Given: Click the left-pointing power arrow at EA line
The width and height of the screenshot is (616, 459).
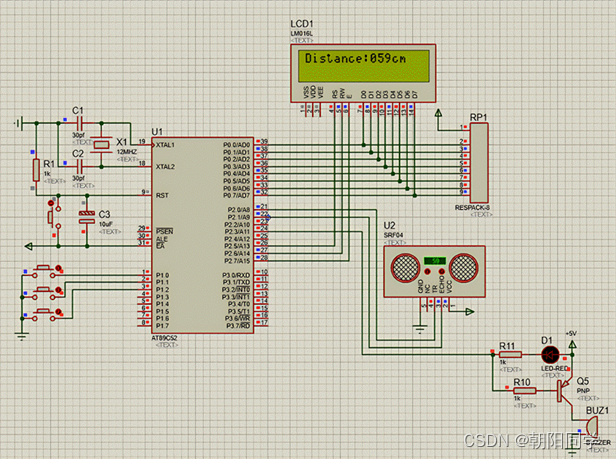Looking at the screenshot, I should (28, 246).
